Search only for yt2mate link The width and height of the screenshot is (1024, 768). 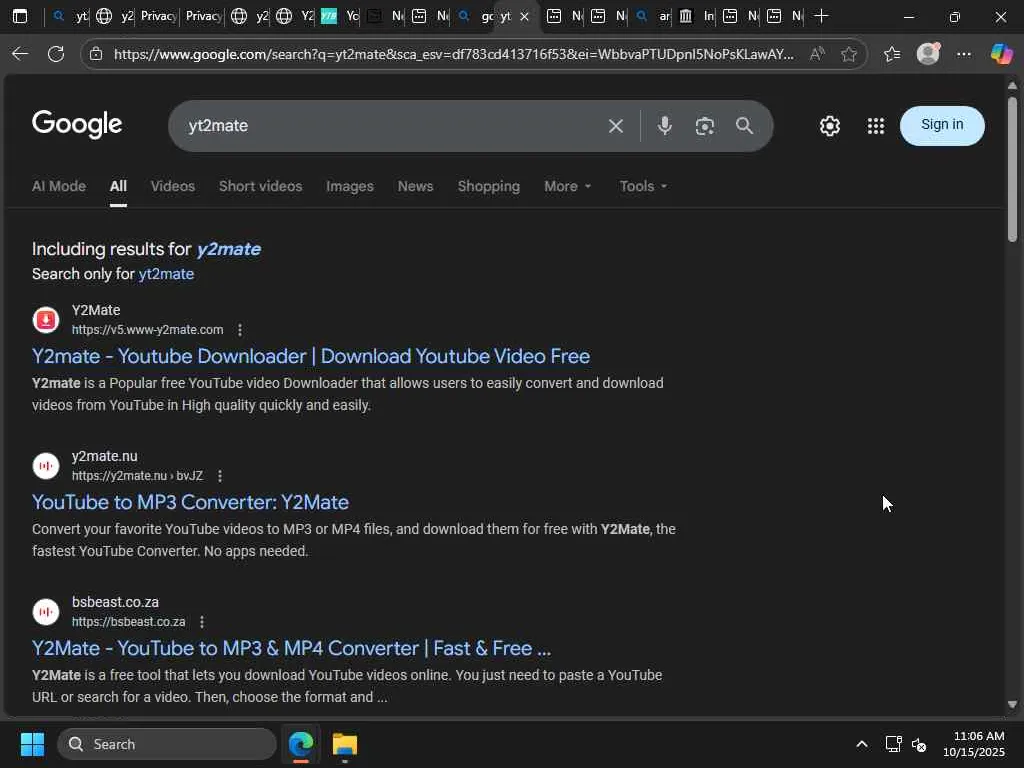pos(166,274)
